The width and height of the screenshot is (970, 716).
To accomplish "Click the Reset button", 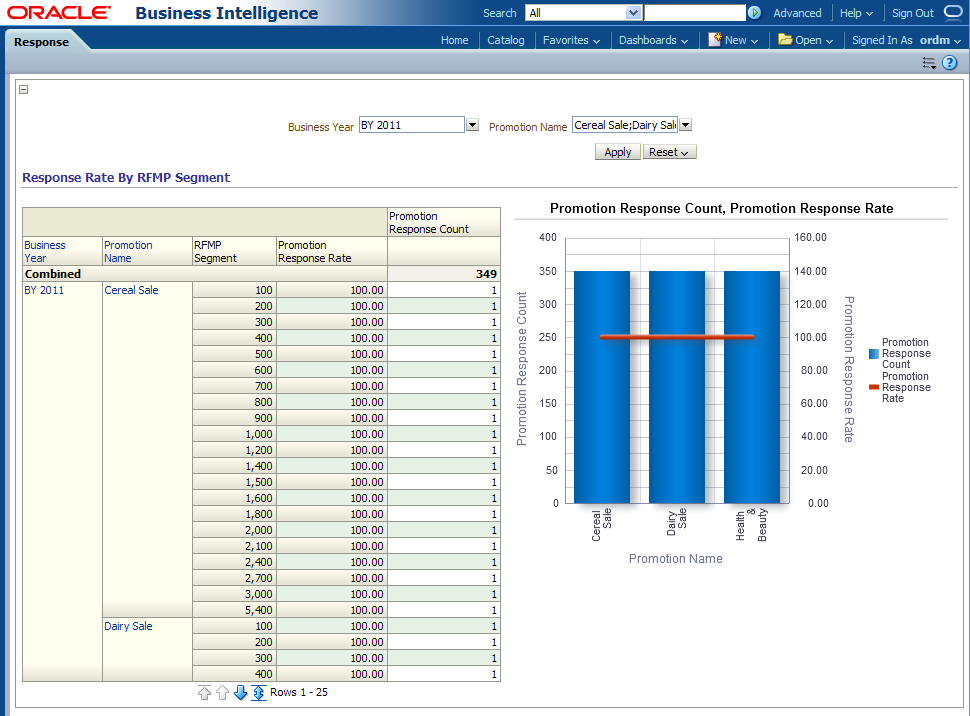I will pyautogui.click(x=669, y=152).
